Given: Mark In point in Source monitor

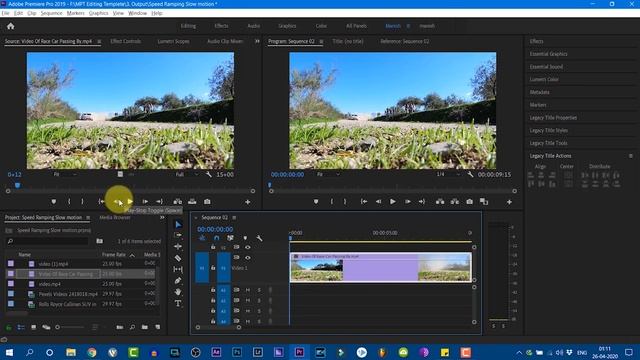Looking at the screenshot, I should [x=69, y=202].
